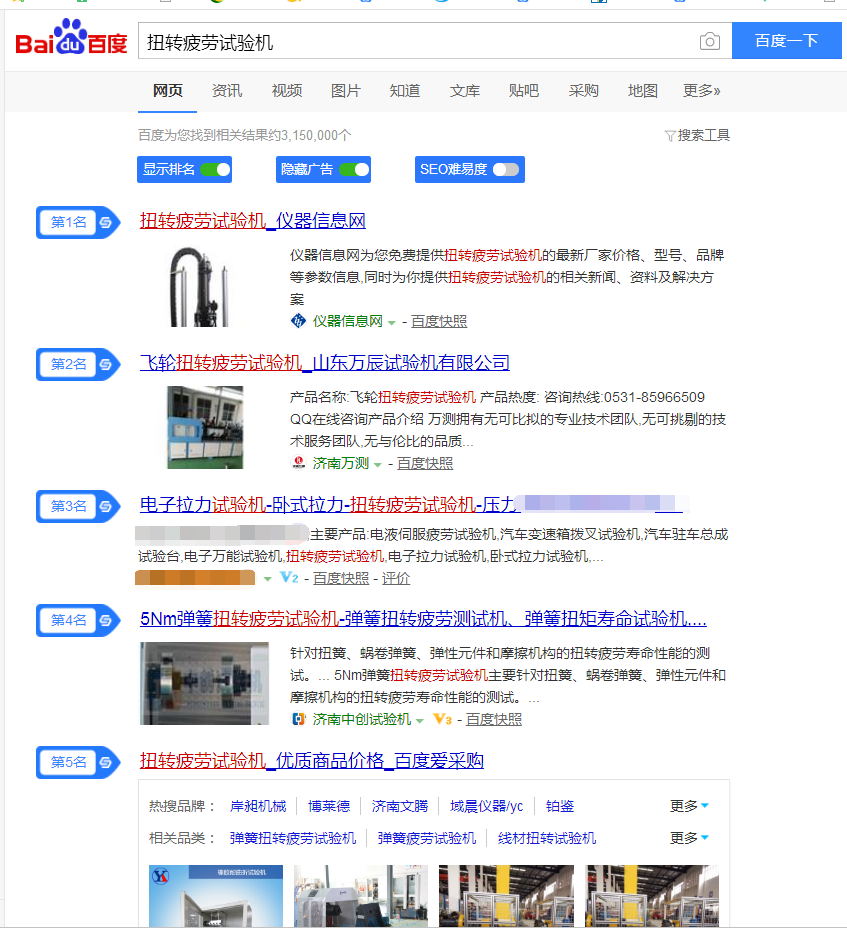Screen dimensions: 847x931
Task: Select hot brand 岸昶机械
Action: coord(258,806)
